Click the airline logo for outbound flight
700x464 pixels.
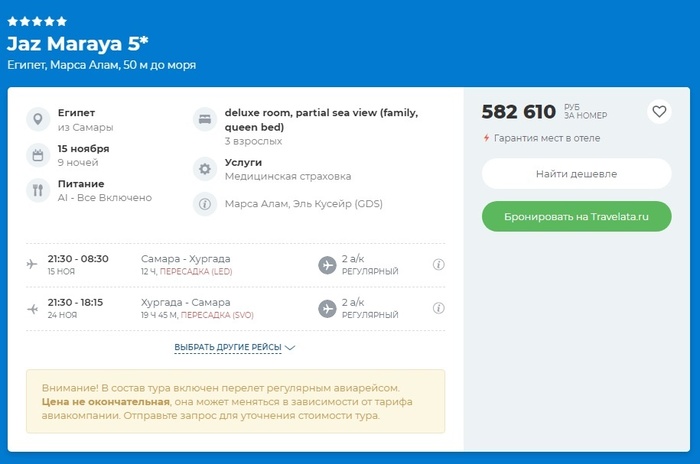click(x=327, y=265)
